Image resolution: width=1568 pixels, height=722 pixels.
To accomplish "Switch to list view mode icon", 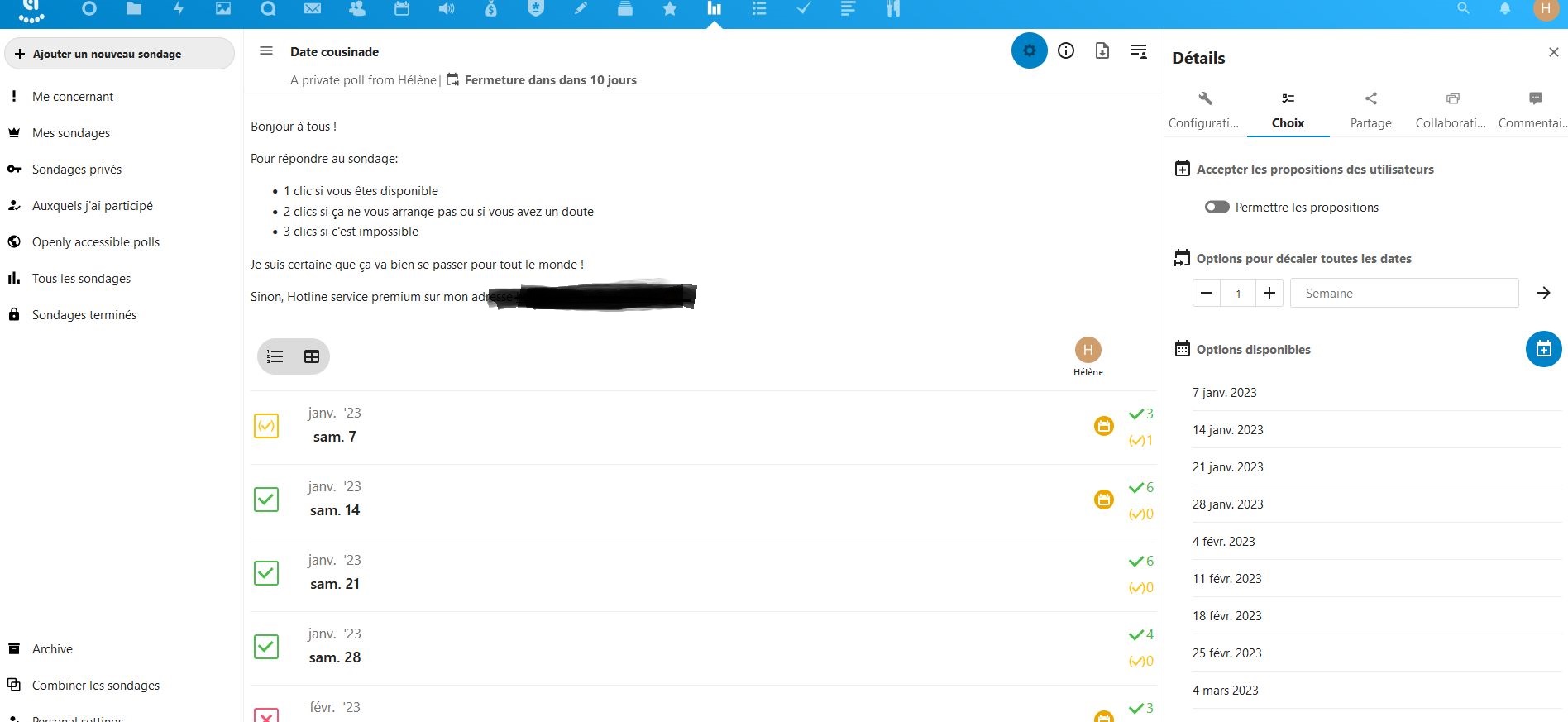I will pyautogui.click(x=275, y=356).
